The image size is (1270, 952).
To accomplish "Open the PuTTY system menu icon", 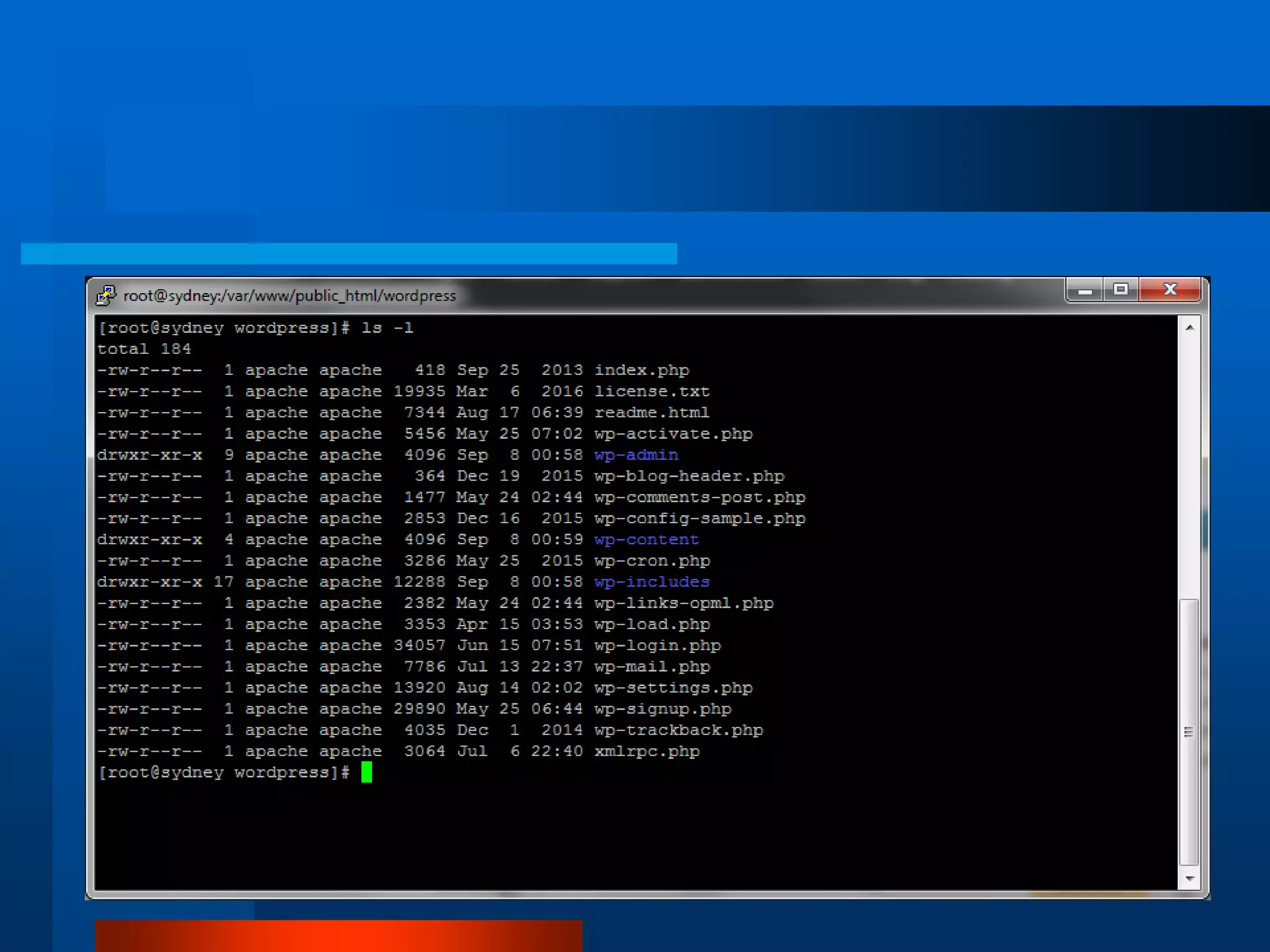I will point(106,296).
